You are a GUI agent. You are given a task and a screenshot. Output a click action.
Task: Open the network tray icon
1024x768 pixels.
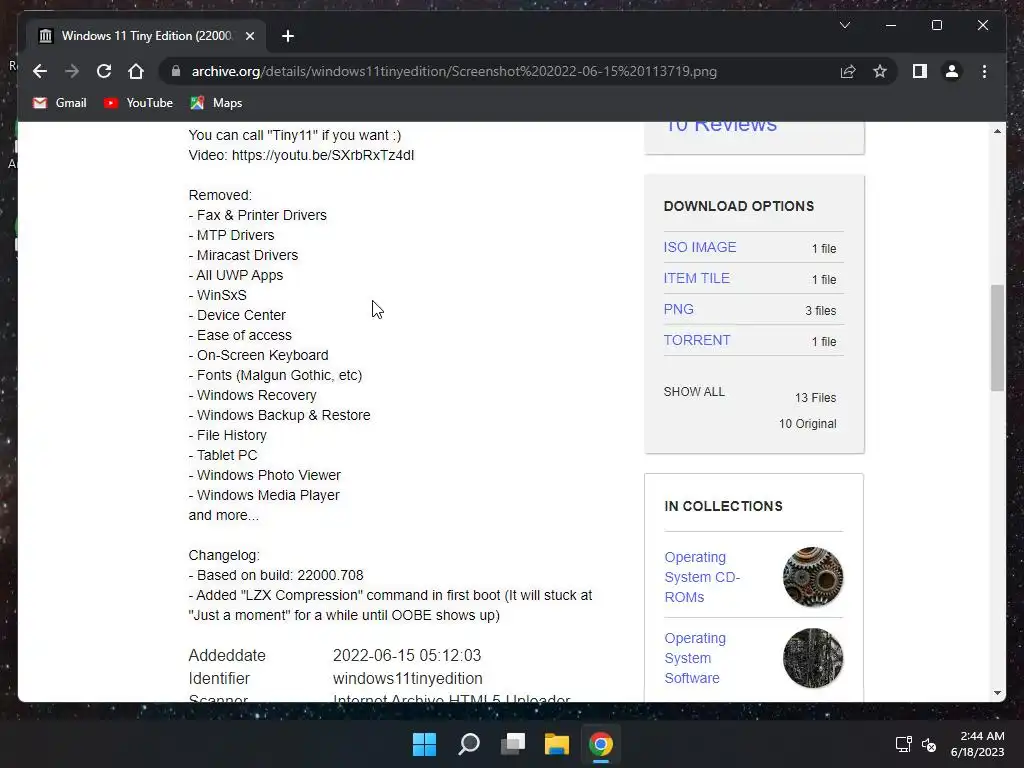click(x=904, y=744)
